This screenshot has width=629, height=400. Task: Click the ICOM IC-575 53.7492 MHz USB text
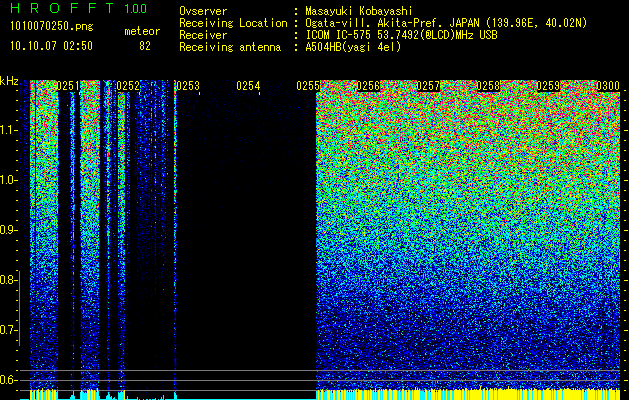(402, 35)
